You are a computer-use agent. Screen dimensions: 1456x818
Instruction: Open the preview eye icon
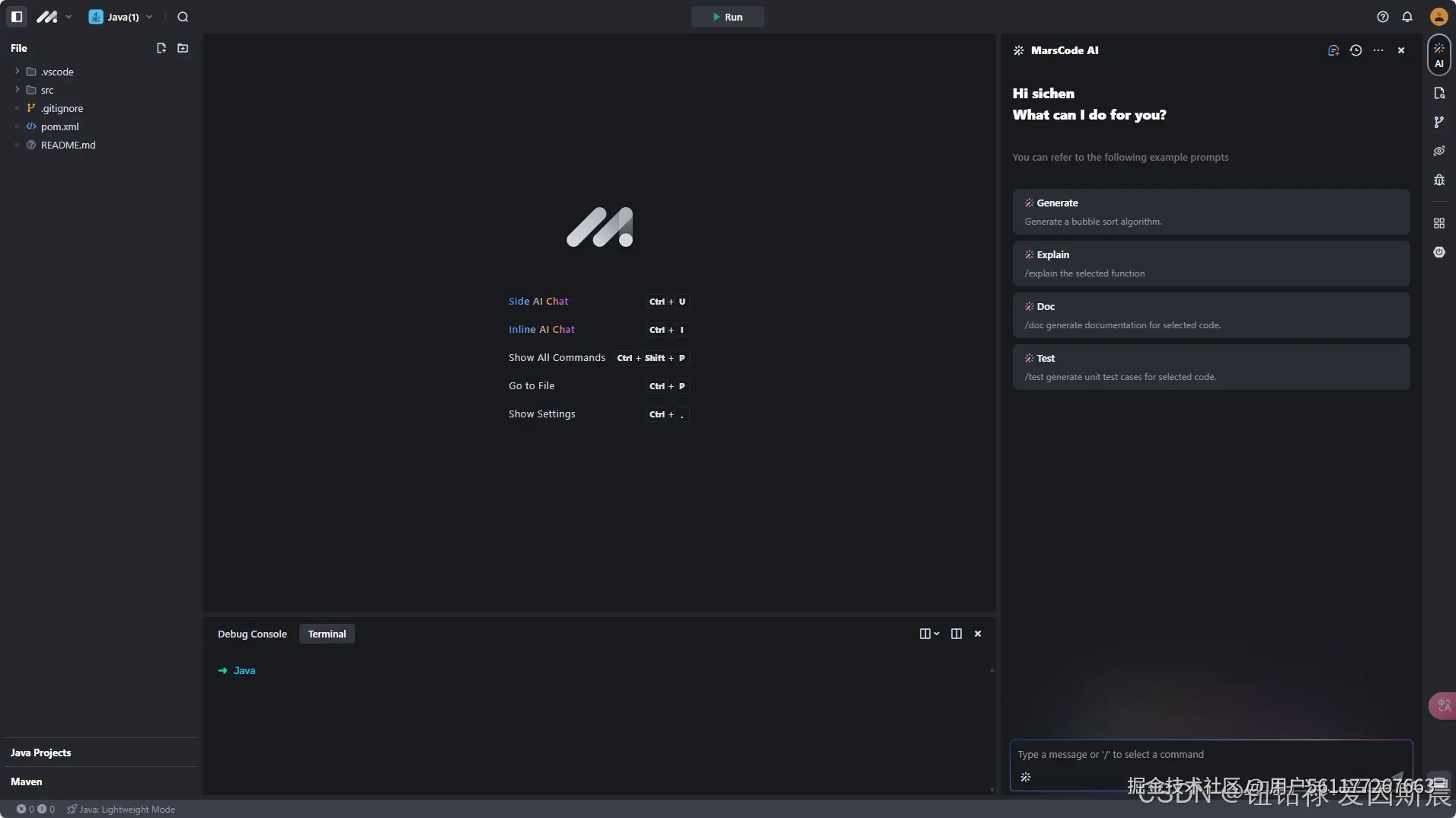click(x=1438, y=151)
